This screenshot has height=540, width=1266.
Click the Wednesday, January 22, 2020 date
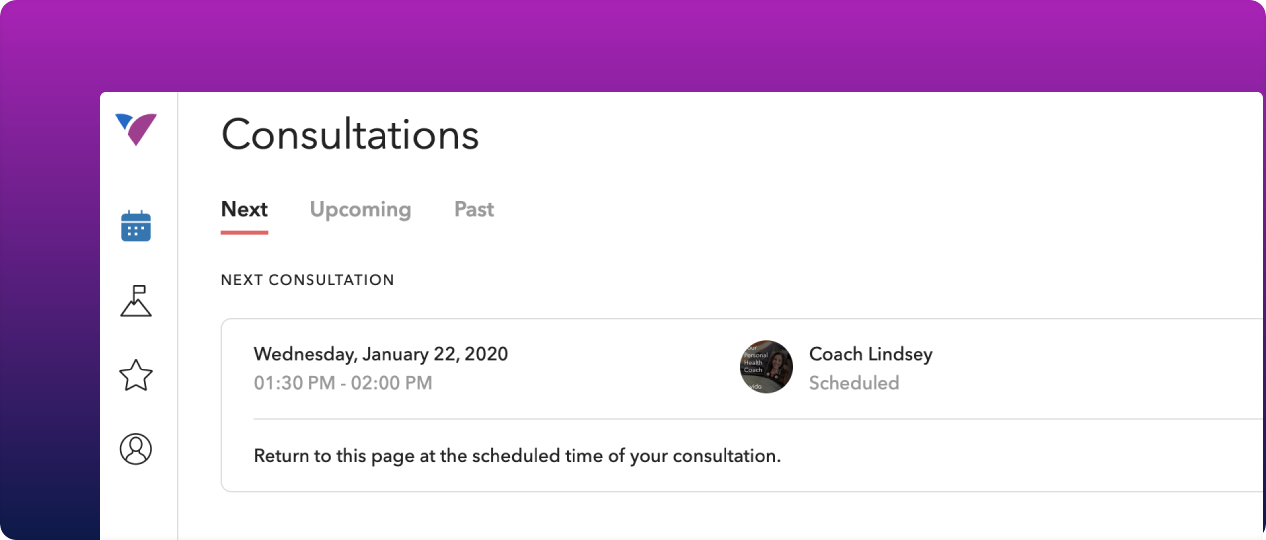pyautogui.click(x=380, y=354)
